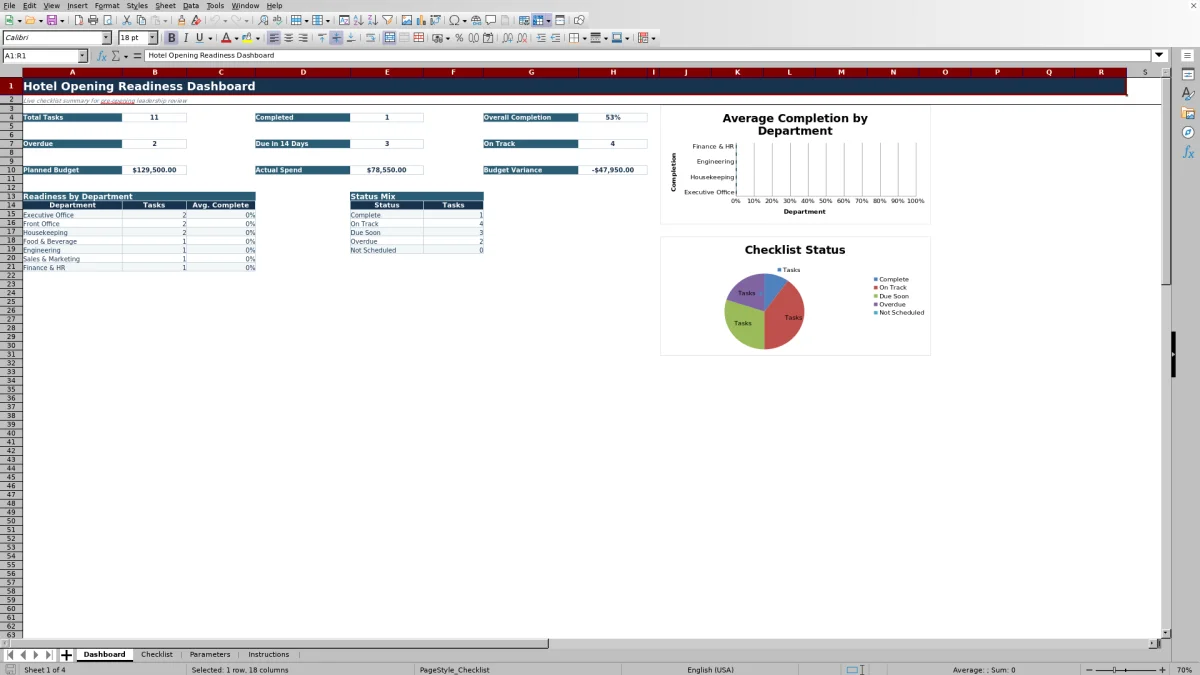1200x675 pixels.
Task: Click the background color highlight swatch
Action: pyautogui.click(x=245, y=38)
